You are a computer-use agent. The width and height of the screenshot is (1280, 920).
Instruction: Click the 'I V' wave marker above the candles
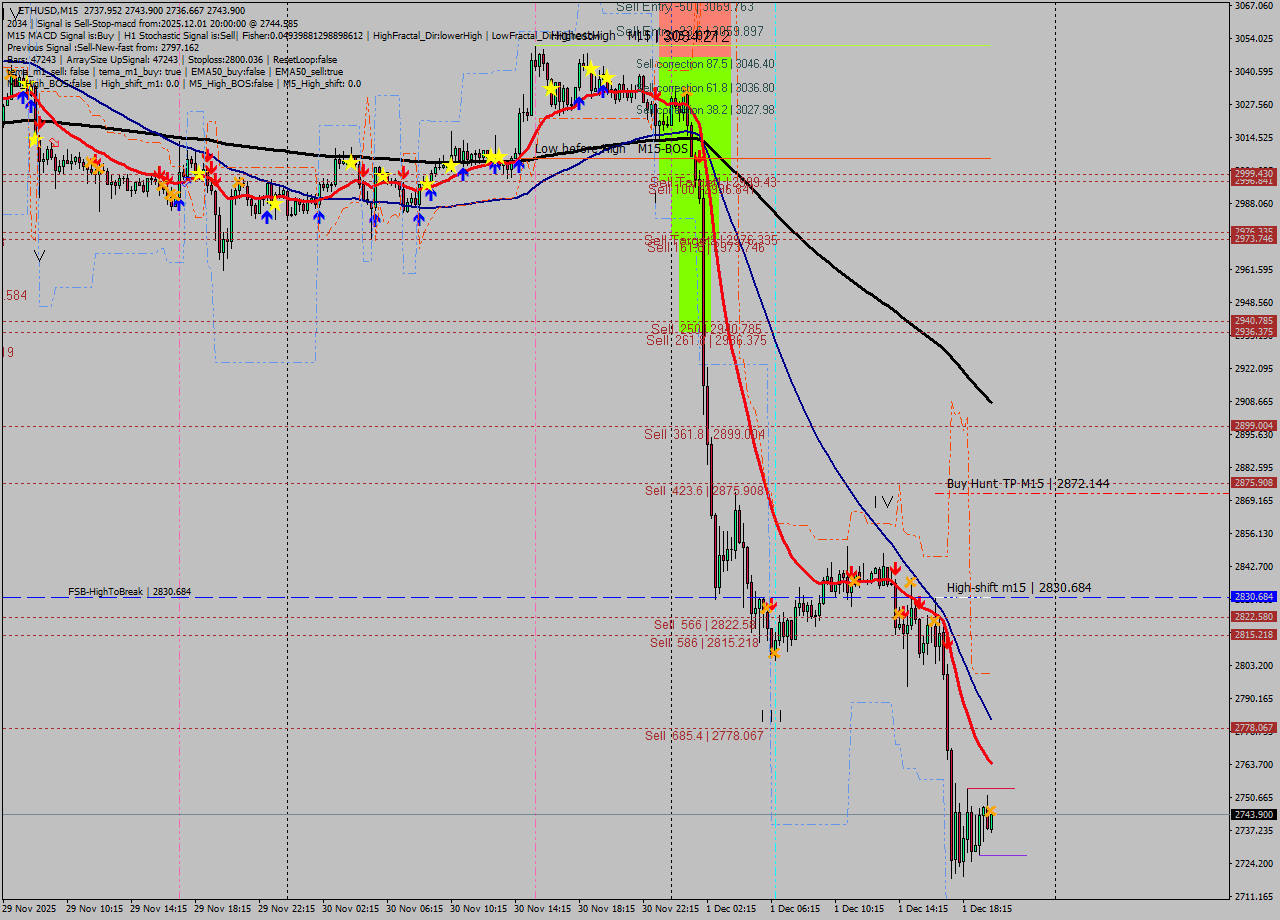coord(883,502)
